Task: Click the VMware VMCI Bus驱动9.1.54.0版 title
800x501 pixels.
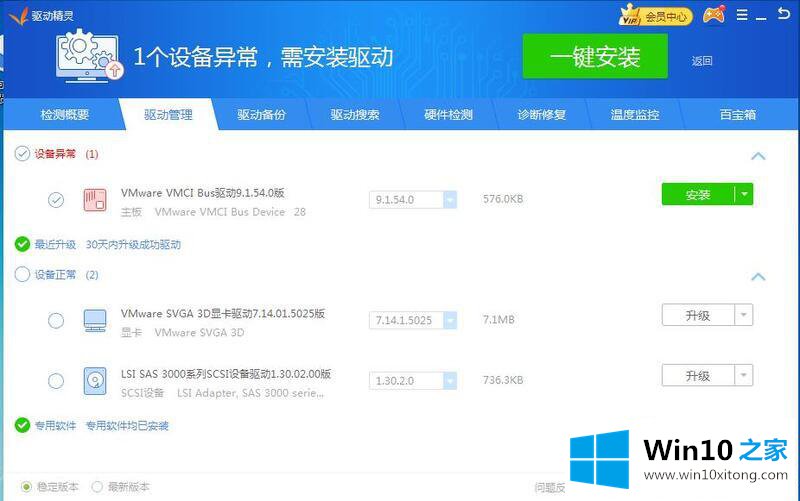Action: [203, 193]
